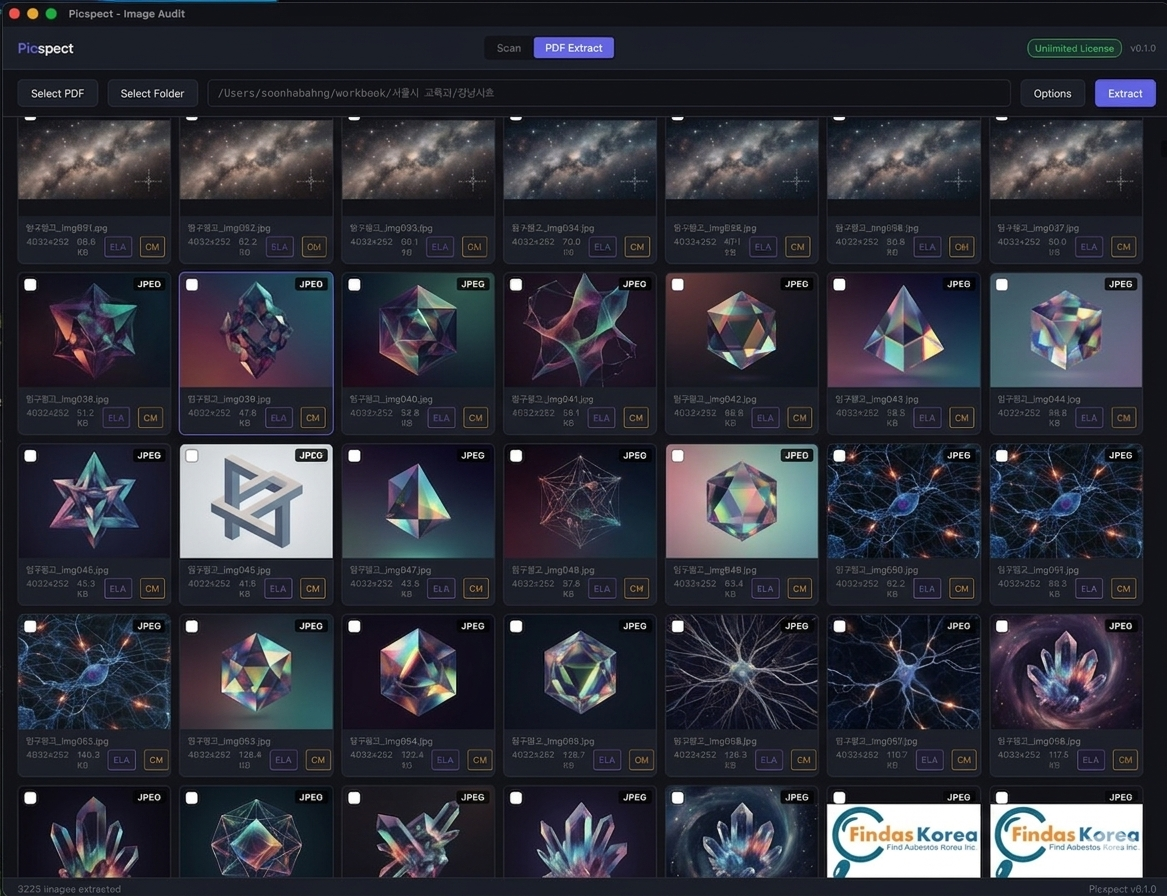The height and width of the screenshot is (896, 1167).
Task: Click the Unlimited License badge
Action: 1074,48
